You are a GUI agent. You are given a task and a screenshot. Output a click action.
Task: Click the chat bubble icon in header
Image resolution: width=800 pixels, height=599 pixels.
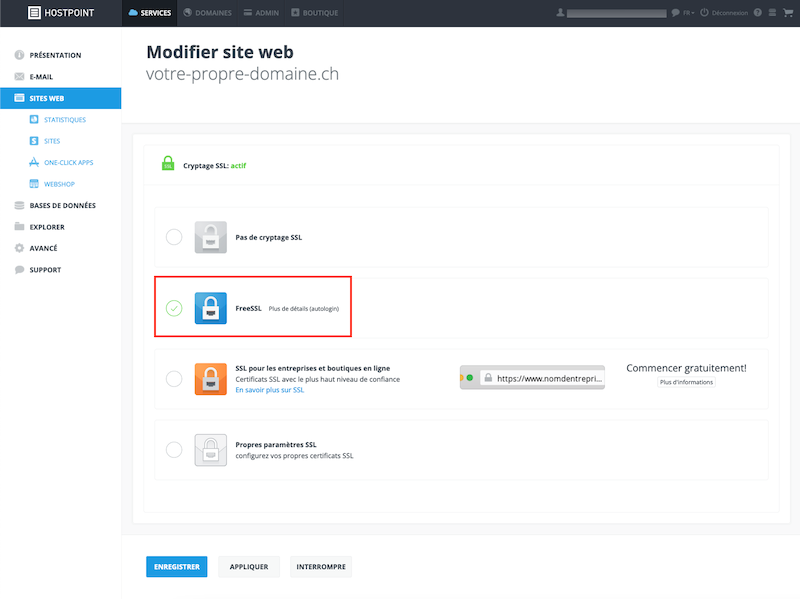coord(676,13)
